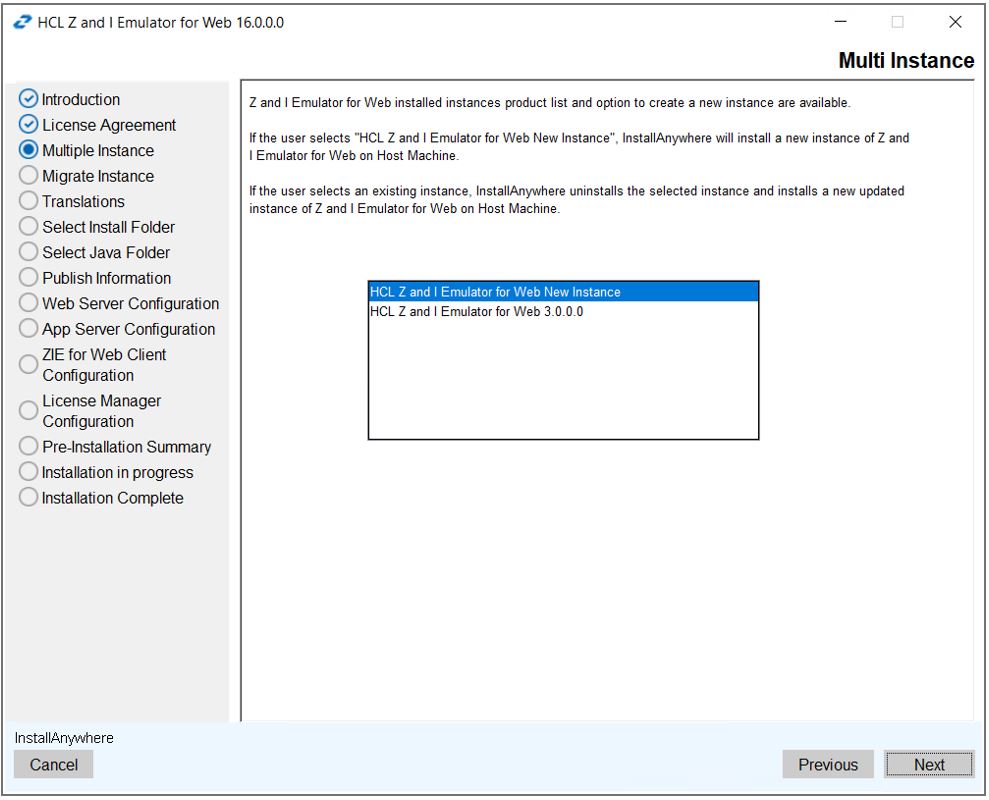Viewport: 989px width, 800px height.
Task: Click the App Server Configuration step circle
Action: pyautogui.click(x=28, y=328)
